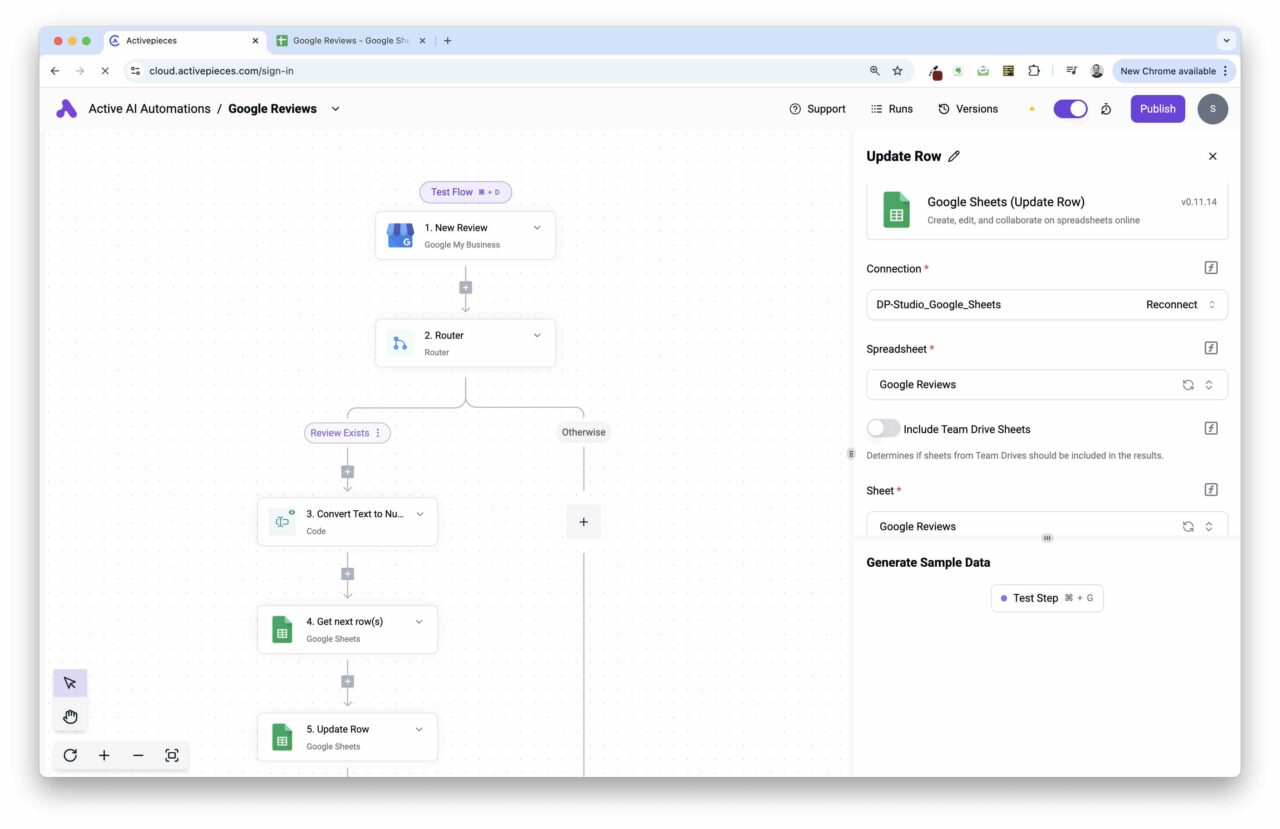Screen dimensions: 1280x829
Task: Click Reconnect on the connection
Action: (x=1171, y=305)
